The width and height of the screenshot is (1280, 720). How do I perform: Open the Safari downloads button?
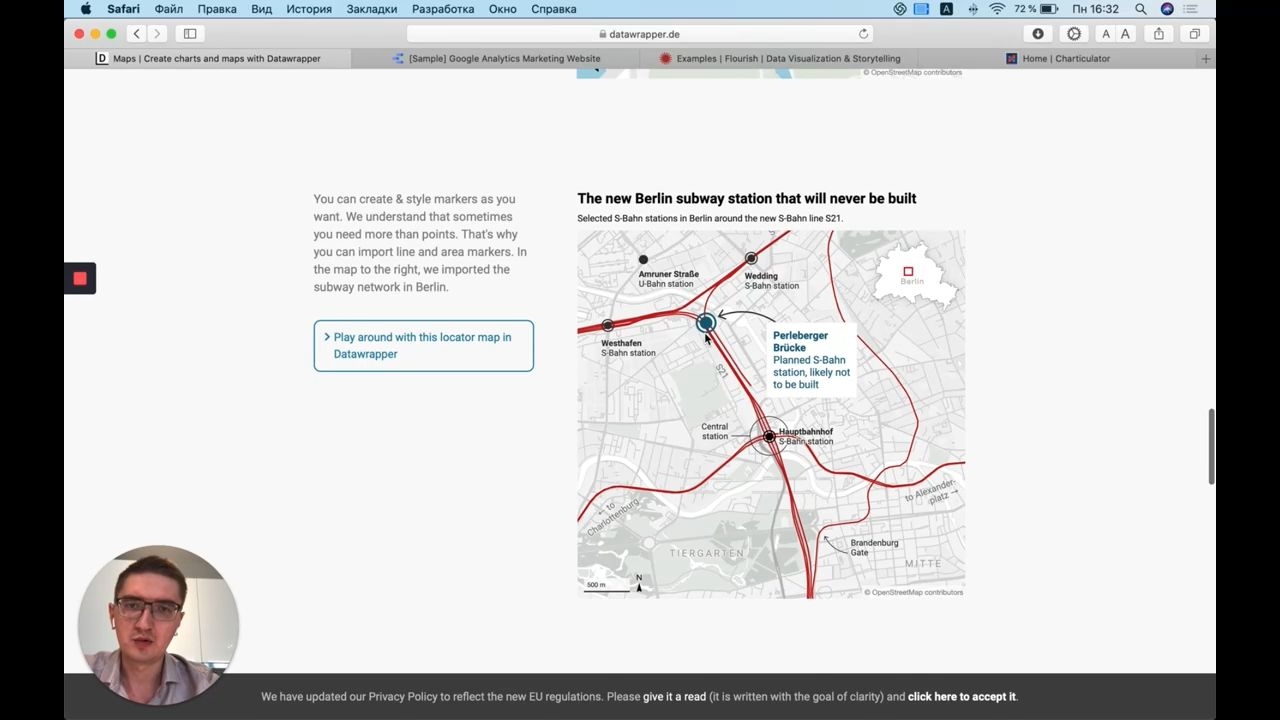[1038, 34]
